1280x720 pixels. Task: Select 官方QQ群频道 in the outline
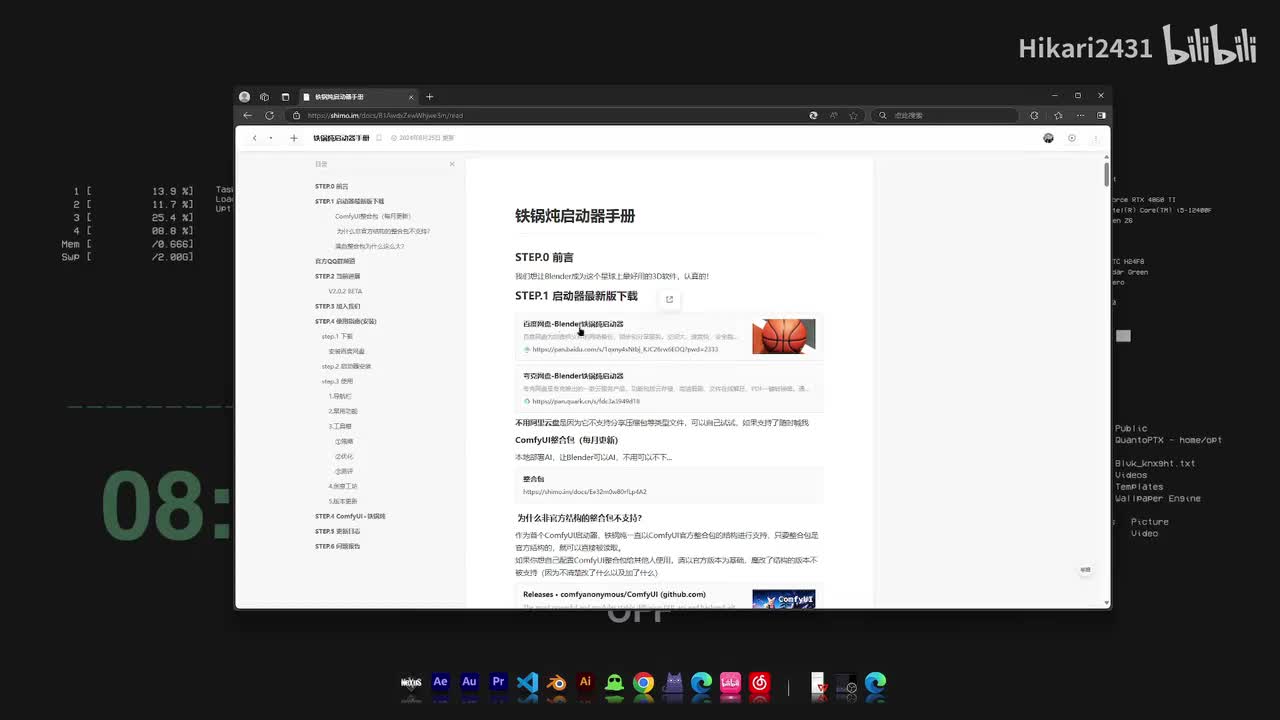pos(335,261)
